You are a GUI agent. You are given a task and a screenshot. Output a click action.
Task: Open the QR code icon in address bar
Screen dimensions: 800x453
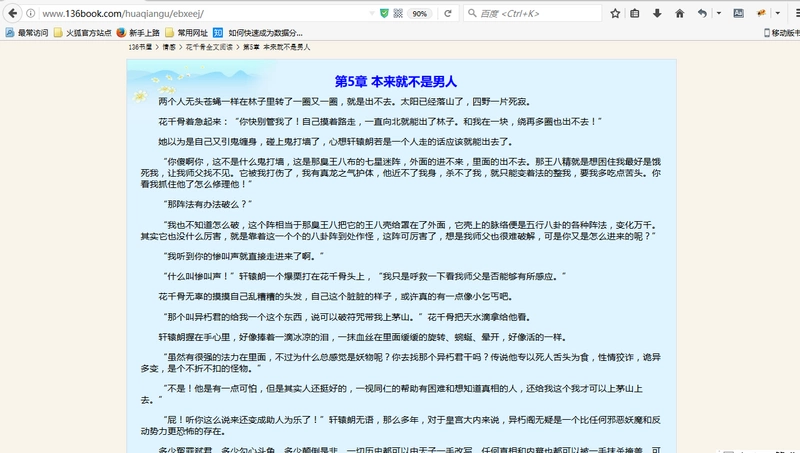pyautogui.click(x=398, y=13)
